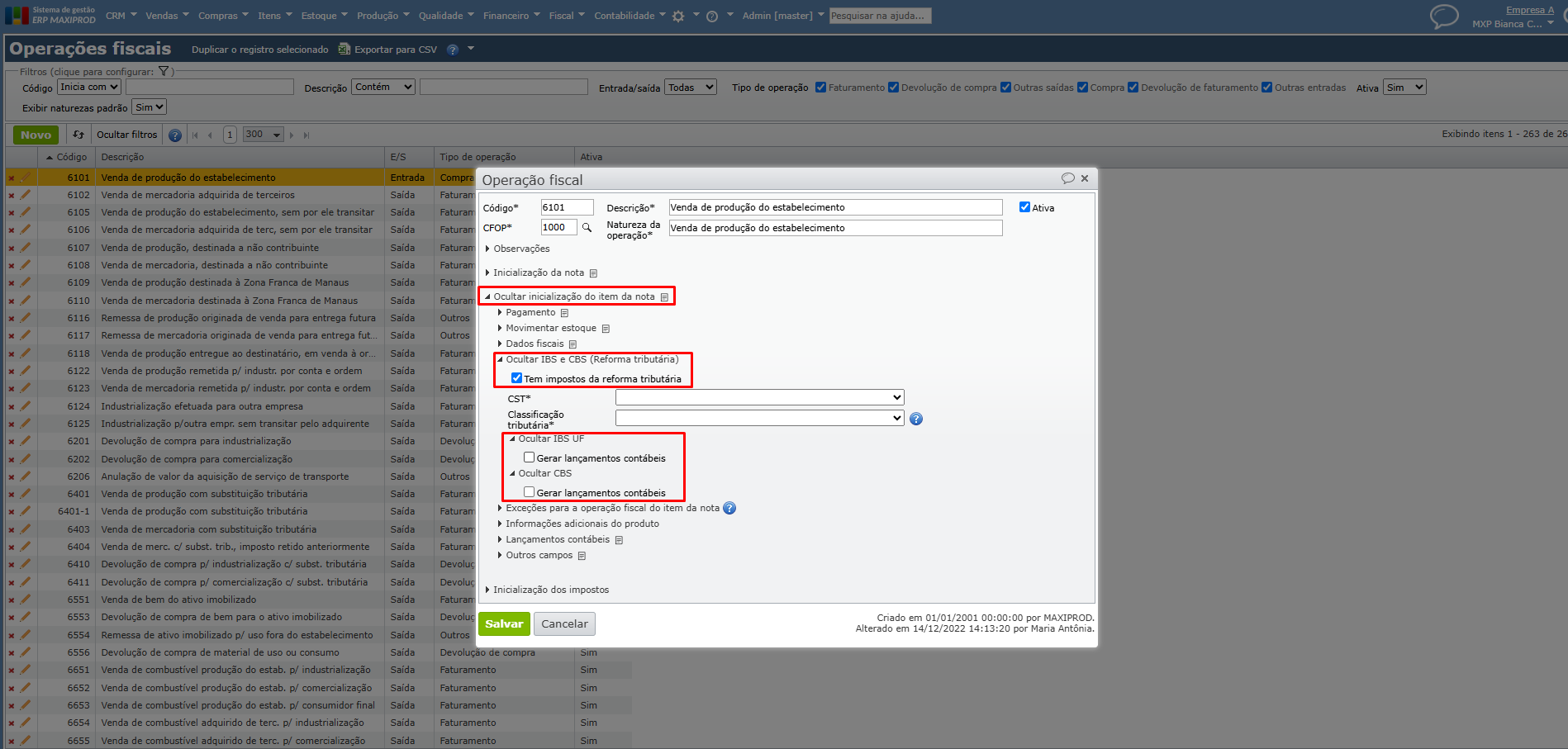Close the Operação fiscal dialog

click(x=1085, y=178)
